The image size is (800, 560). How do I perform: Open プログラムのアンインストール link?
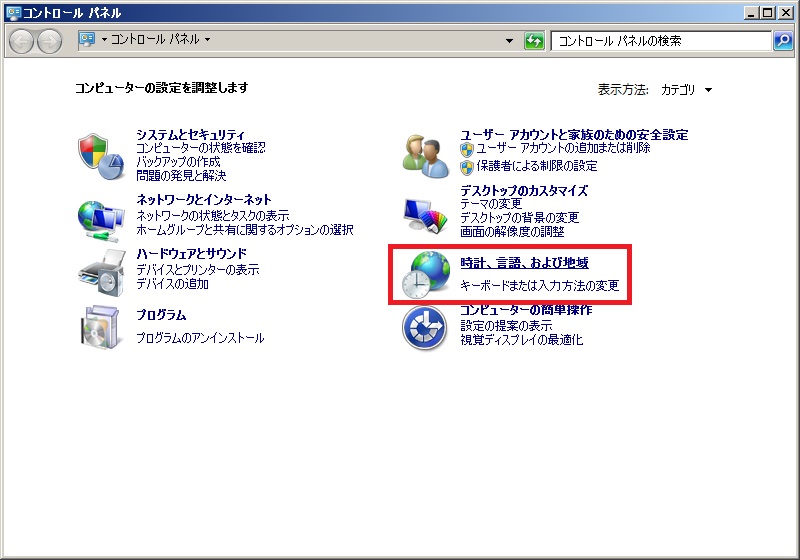tap(200, 338)
